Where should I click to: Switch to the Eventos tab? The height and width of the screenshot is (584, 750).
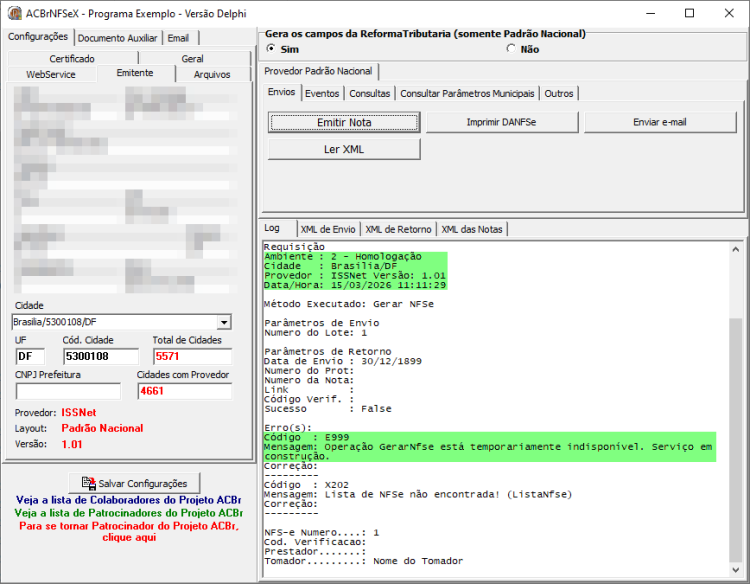click(322, 94)
